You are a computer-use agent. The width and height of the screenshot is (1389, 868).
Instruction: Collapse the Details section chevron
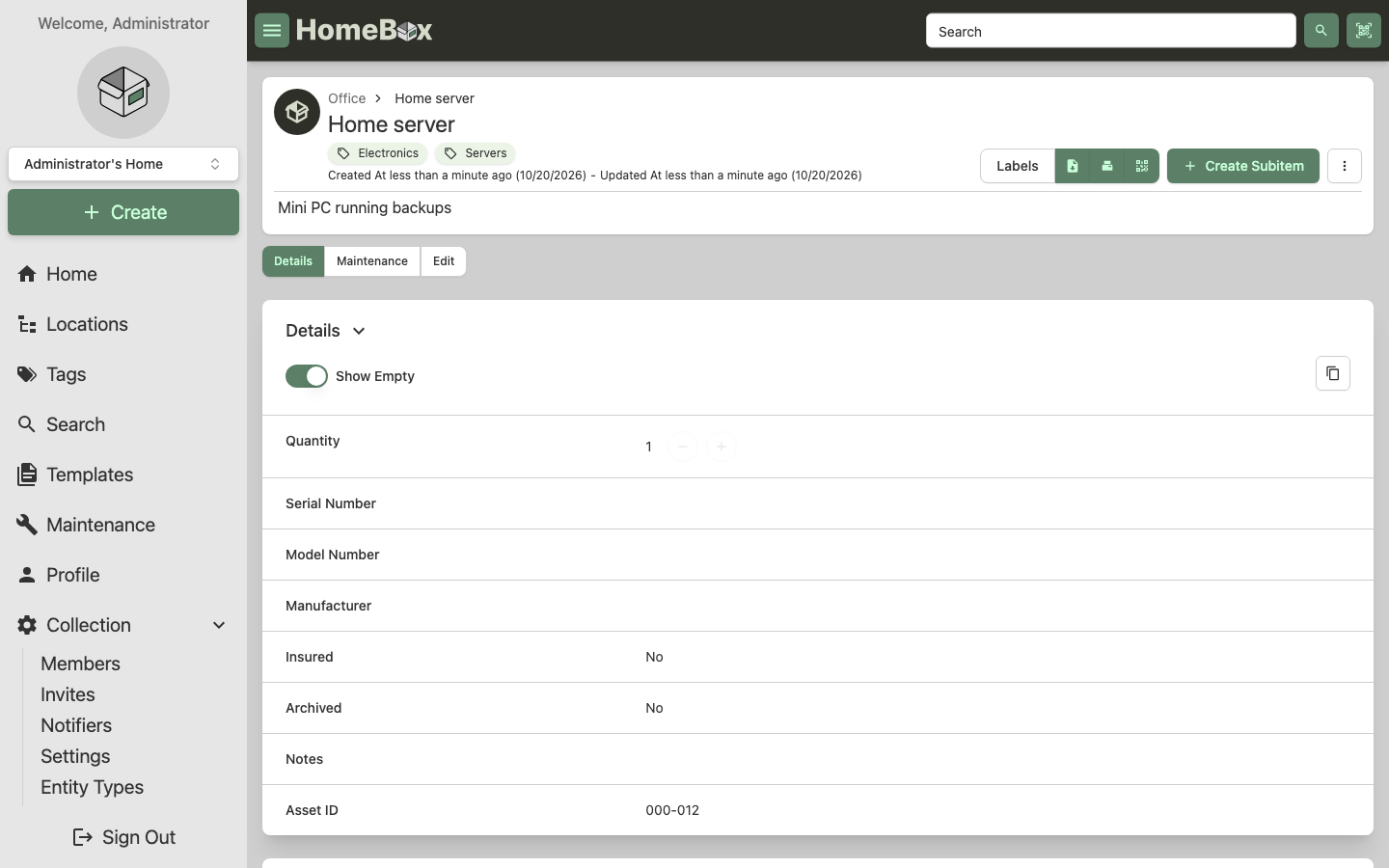pyautogui.click(x=359, y=331)
